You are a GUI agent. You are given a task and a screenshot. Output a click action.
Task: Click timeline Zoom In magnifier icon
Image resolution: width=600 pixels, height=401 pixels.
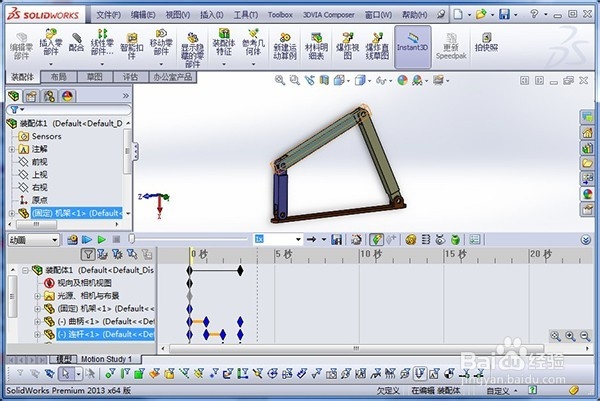tap(570, 336)
